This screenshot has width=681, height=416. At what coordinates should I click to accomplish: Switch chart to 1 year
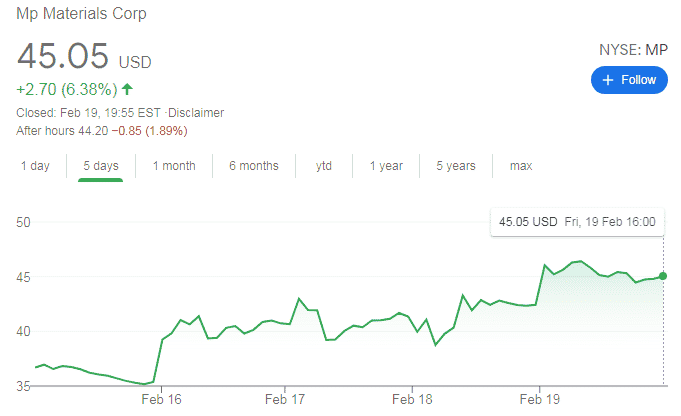pyautogui.click(x=386, y=166)
